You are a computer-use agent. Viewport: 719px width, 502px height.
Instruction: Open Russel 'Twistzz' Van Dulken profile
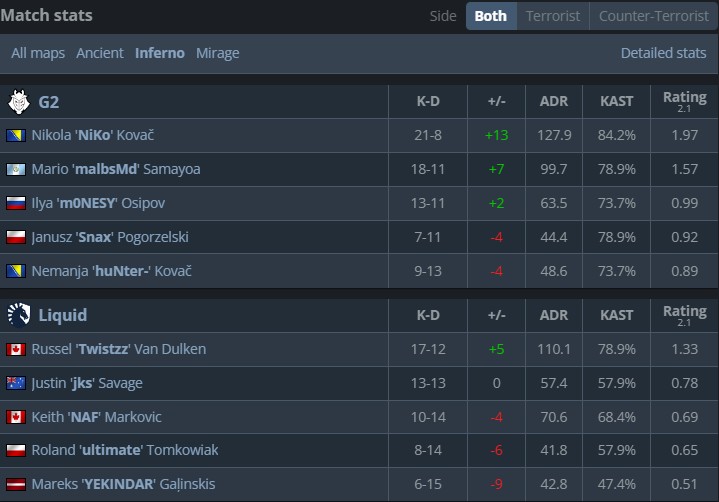click(118, 349)
